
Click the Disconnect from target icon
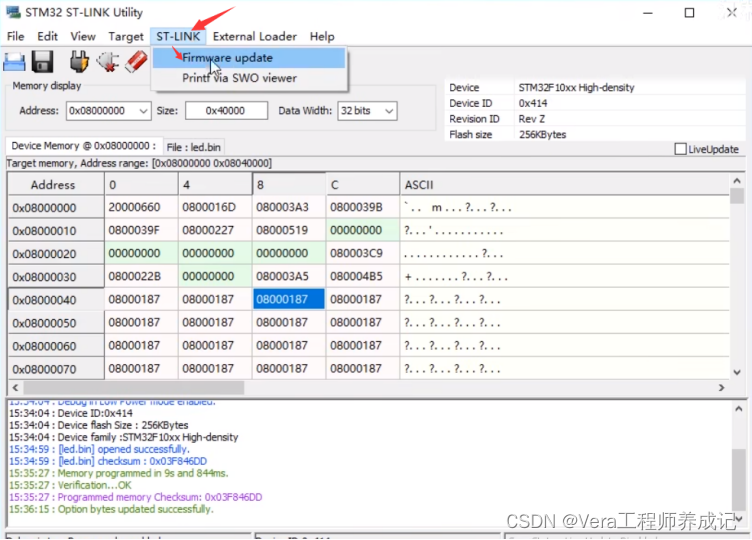pyautogui.click(x=108, y=62)
